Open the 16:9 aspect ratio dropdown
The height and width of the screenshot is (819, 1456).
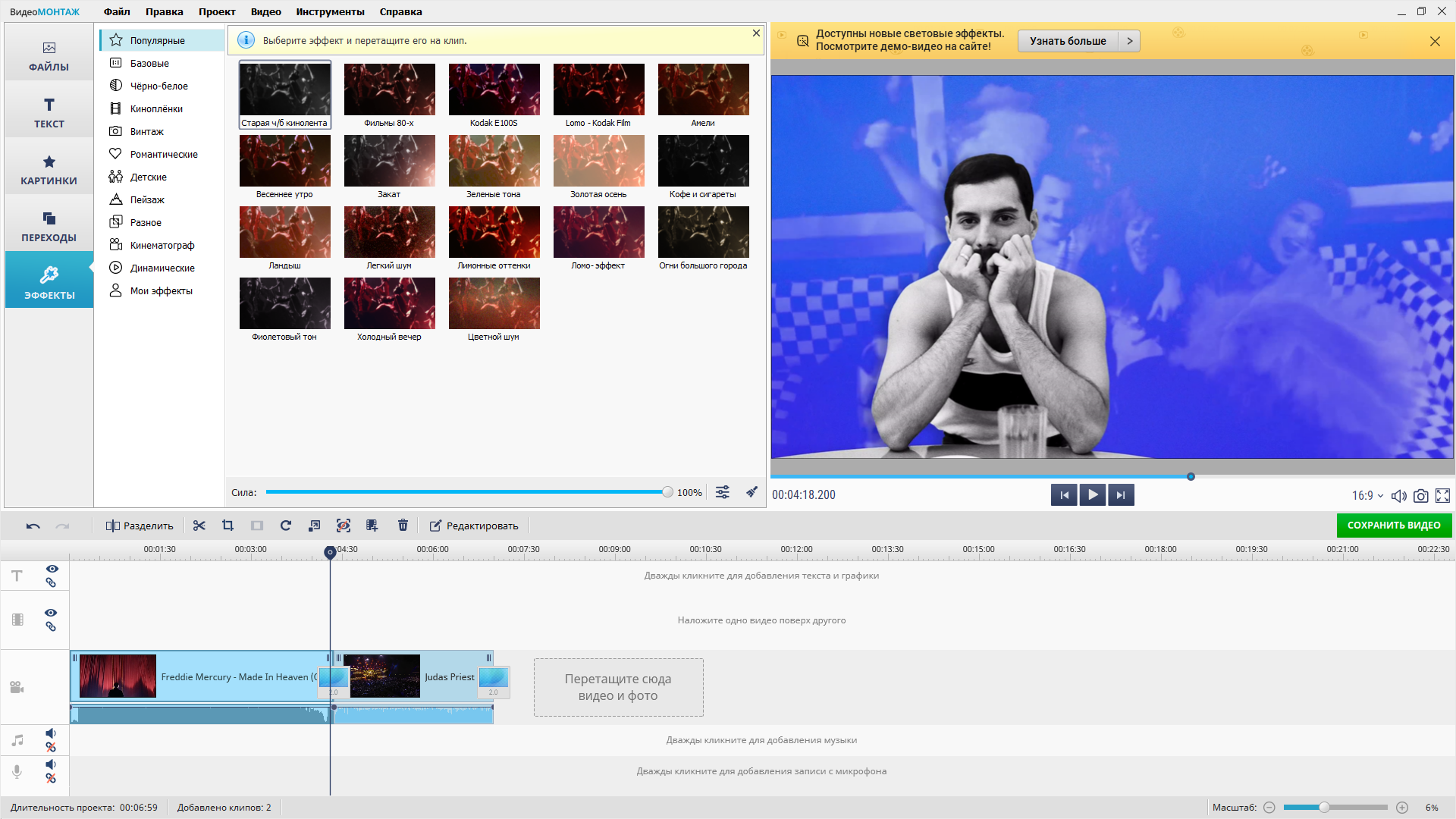[1367, 495]
